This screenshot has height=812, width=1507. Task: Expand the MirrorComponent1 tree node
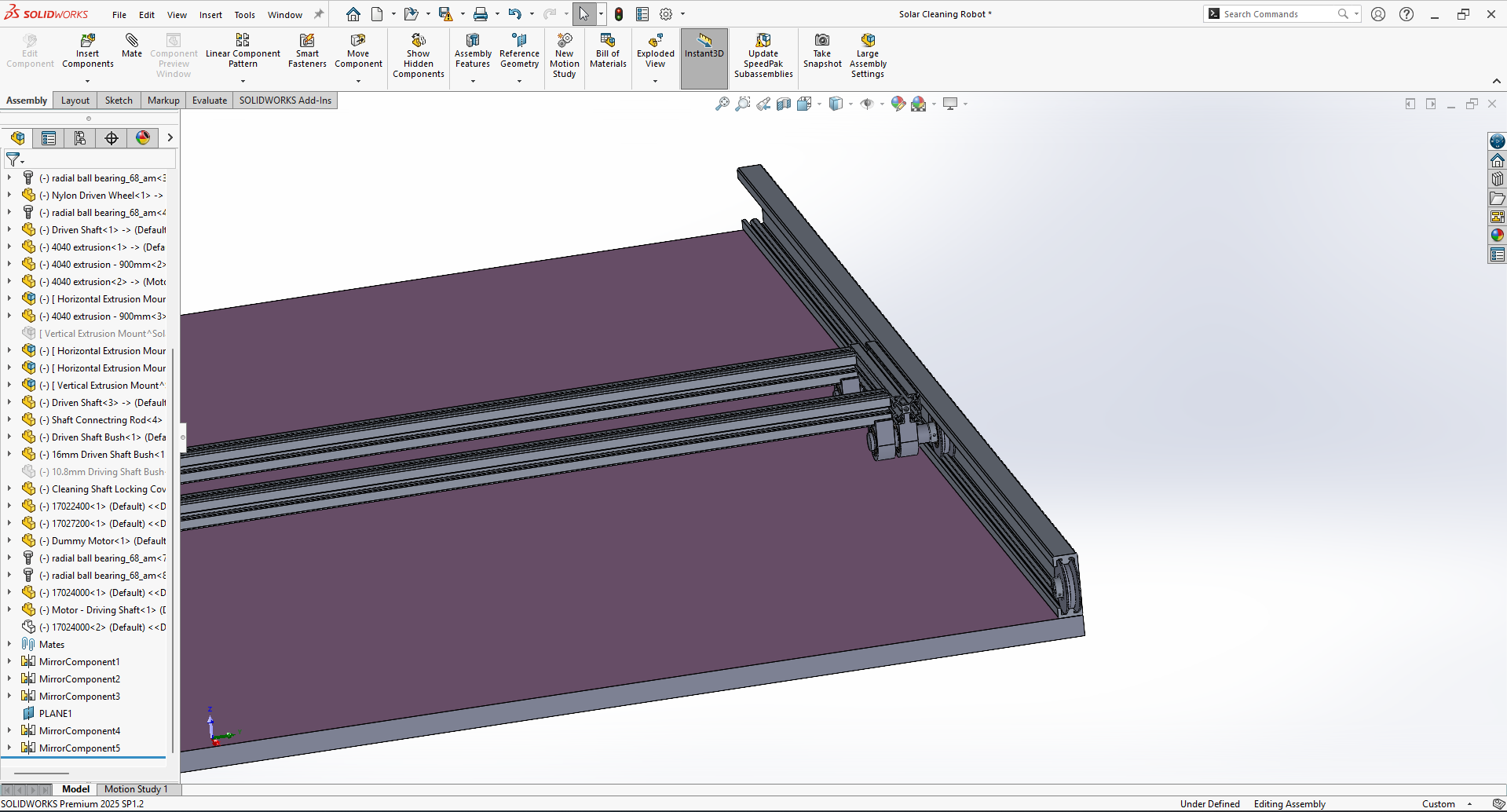(9, 661)
